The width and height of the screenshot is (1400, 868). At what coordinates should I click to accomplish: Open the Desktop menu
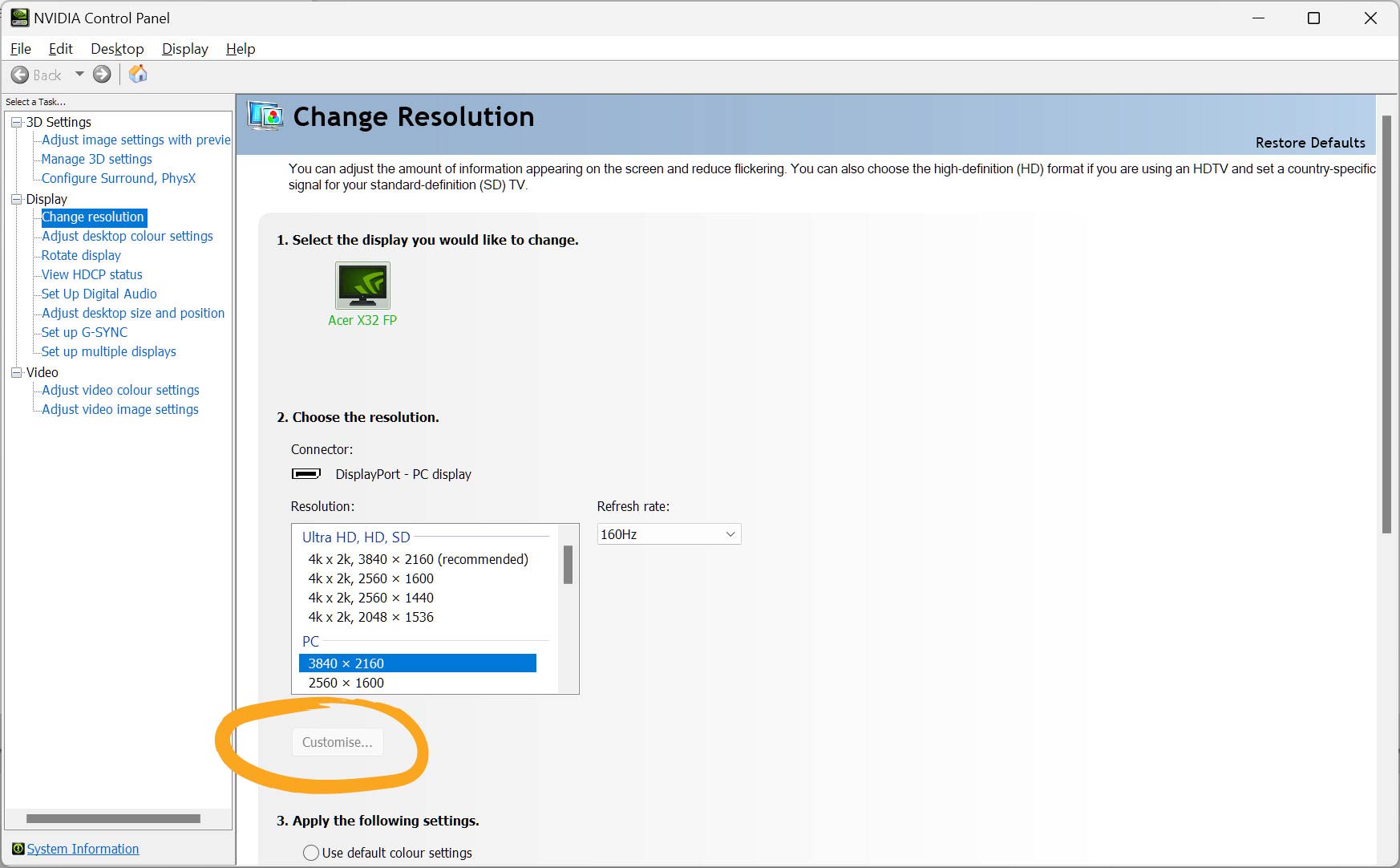click(x=117, y=49)
